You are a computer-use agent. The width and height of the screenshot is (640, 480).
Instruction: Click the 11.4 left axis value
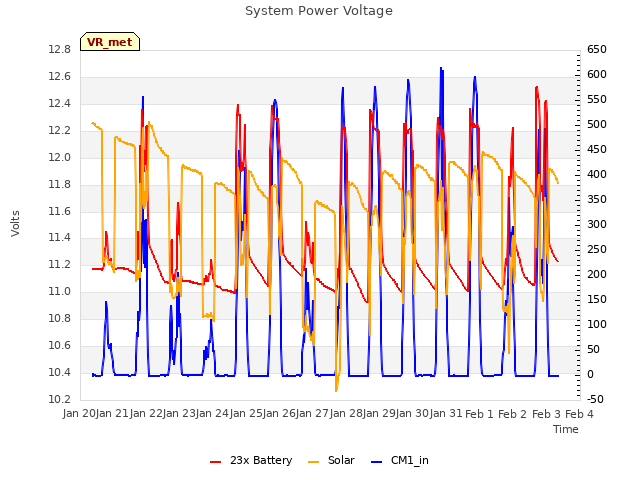pos(60,238)
